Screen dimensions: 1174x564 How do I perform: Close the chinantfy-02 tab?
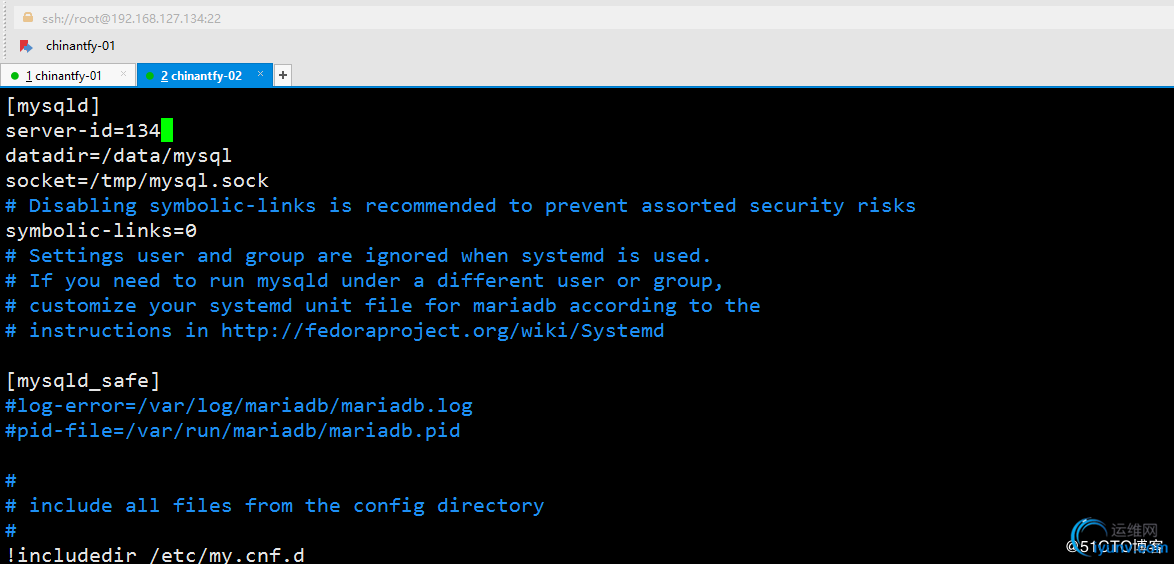(261, 74)
